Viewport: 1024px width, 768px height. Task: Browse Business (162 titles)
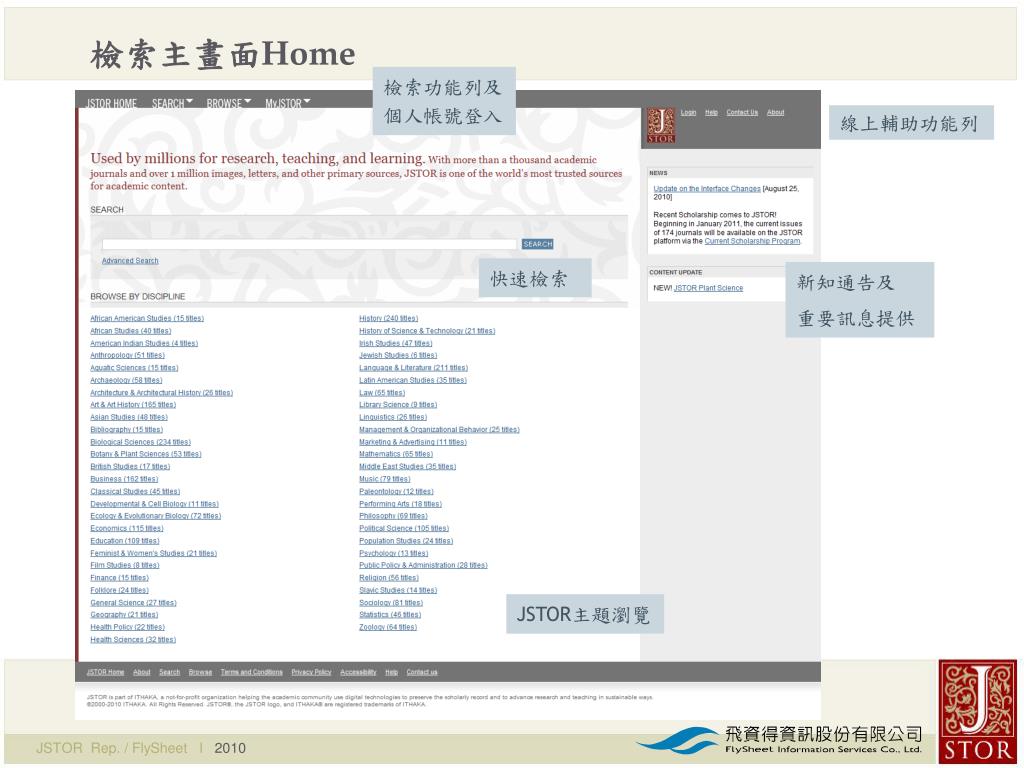124,479
